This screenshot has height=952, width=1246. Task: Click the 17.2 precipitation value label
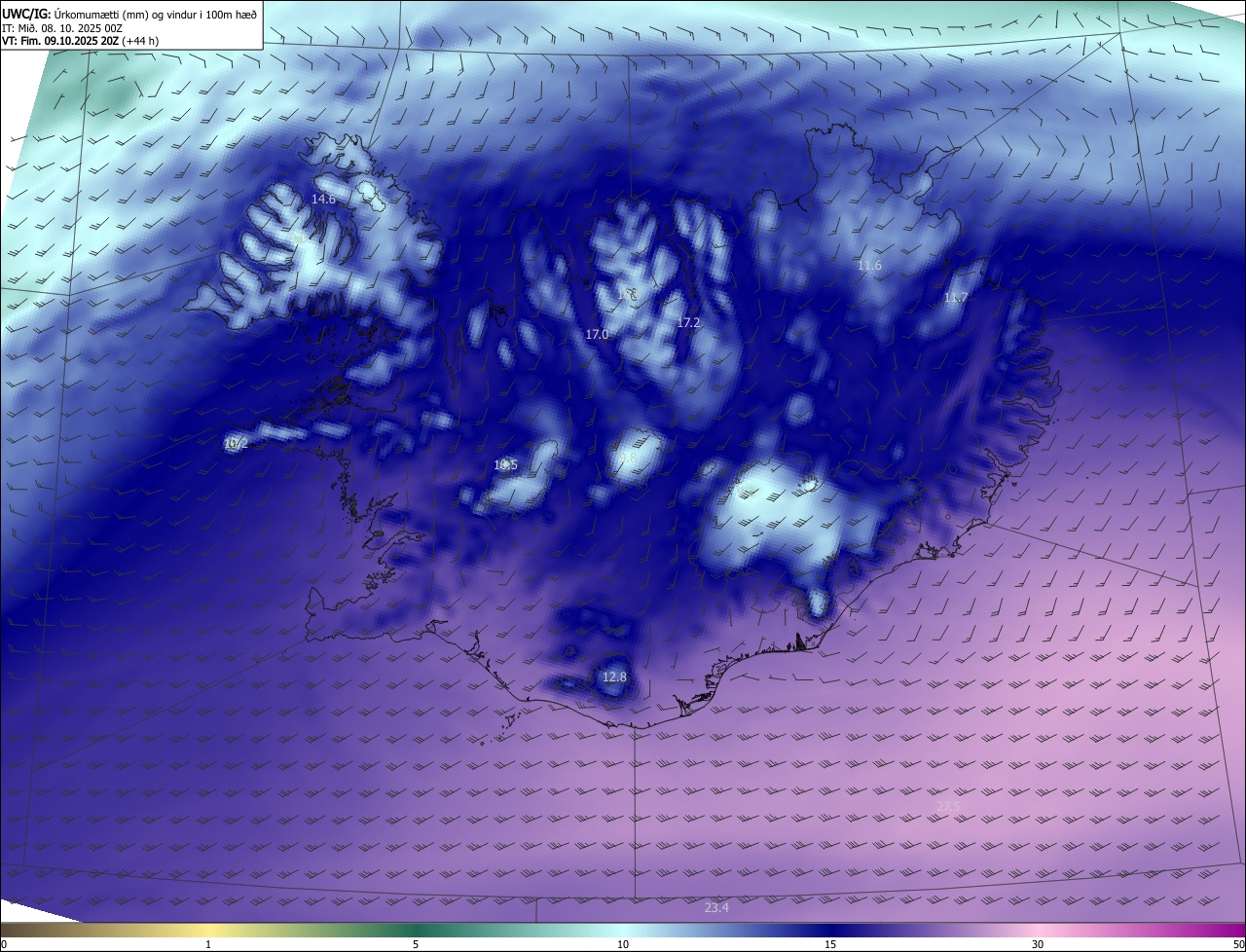click(x=688, y=322)
